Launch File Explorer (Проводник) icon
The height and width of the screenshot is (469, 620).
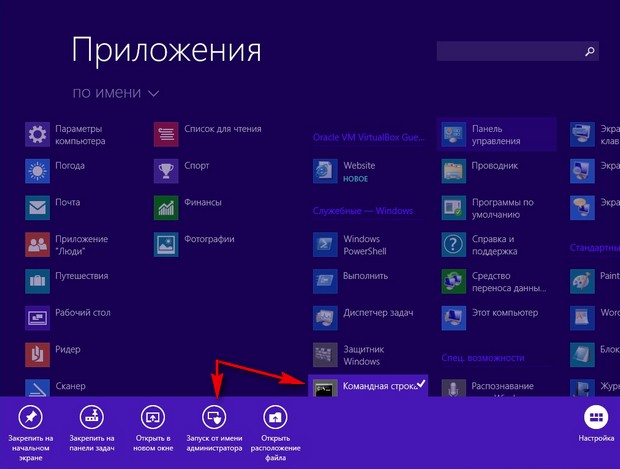[454, 171]
